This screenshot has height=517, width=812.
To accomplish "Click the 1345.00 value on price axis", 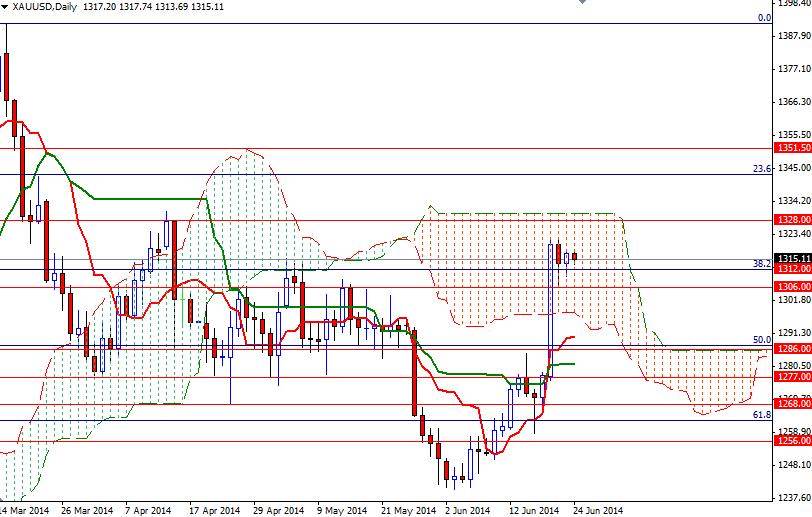I will (x=794, y=168).
